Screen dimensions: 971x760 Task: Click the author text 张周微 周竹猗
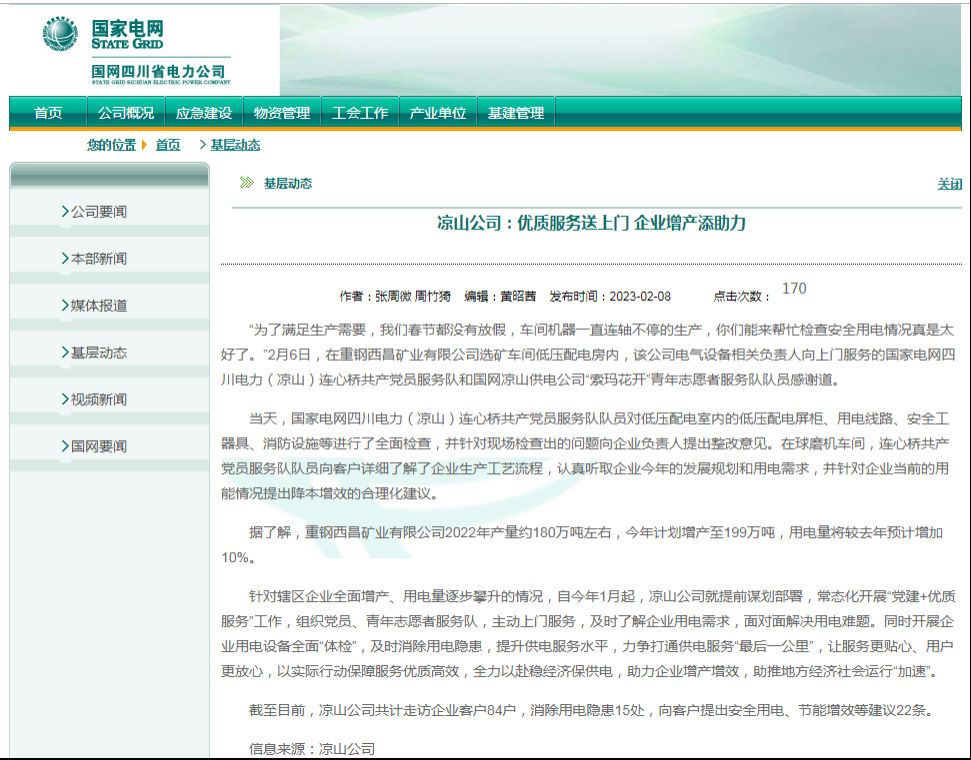[413, 297]
